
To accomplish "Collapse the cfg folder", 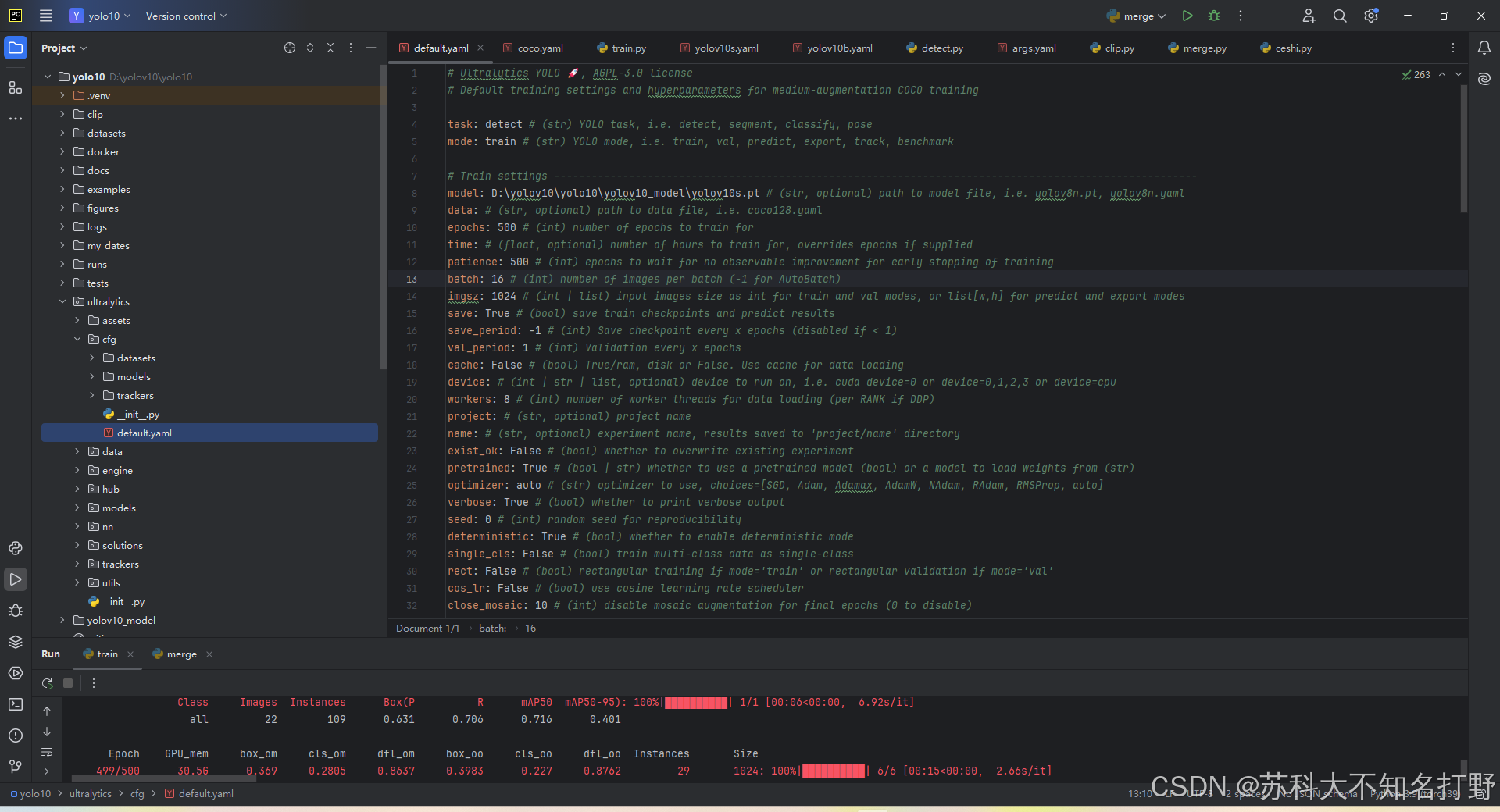I will coord(77,339).
